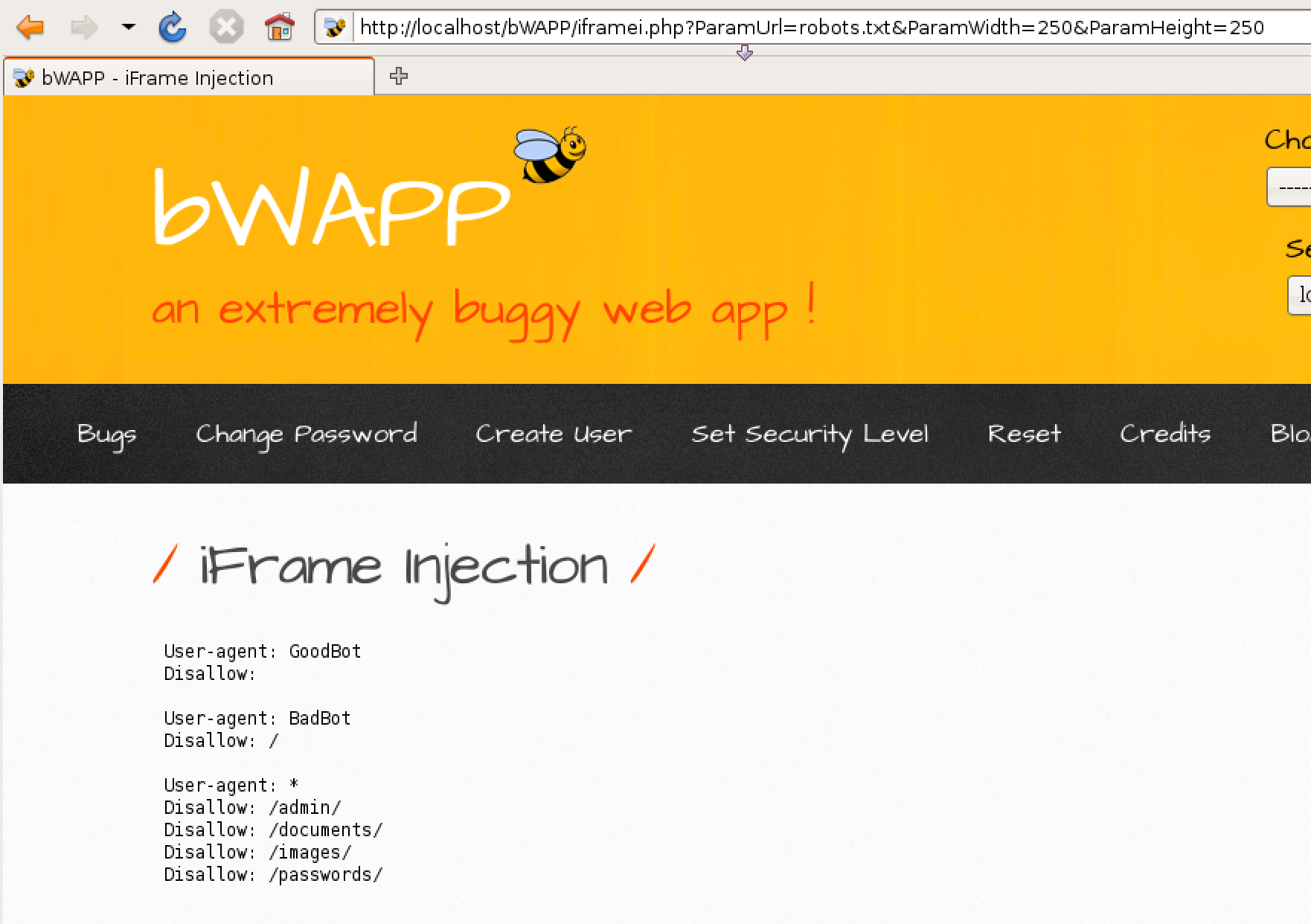This screenshot has width=1311, height=924.
Task: Reload the page with the refresh icon
Action: point(173,28)
